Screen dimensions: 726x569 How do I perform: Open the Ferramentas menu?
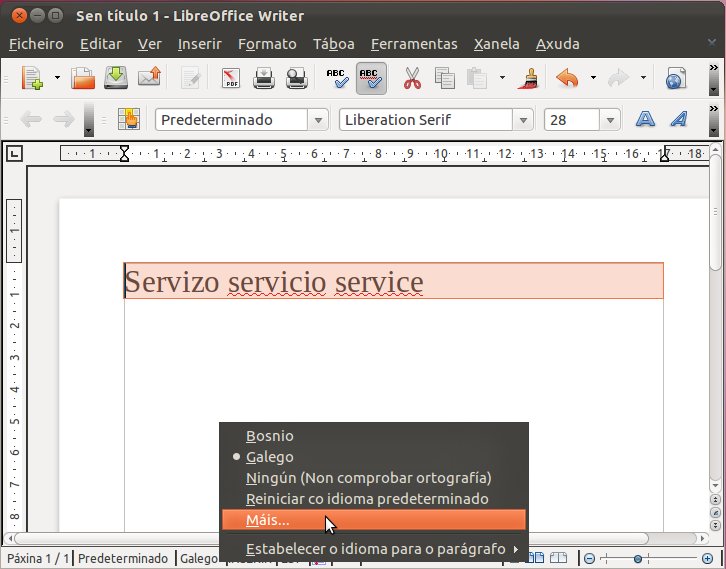click(414, 44)
